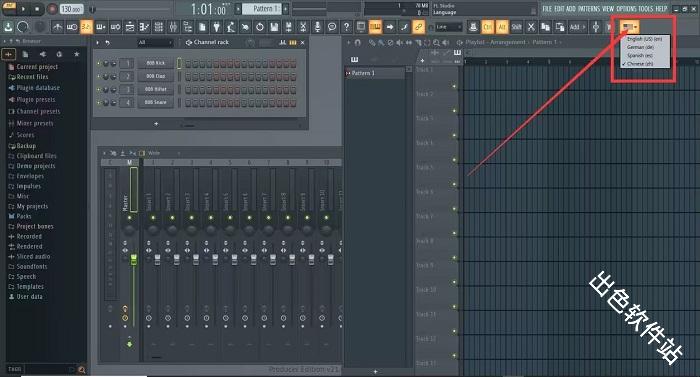Toggle the Alt modifier button
Viewport: 700px width, 377px height.
coord(502,27)
